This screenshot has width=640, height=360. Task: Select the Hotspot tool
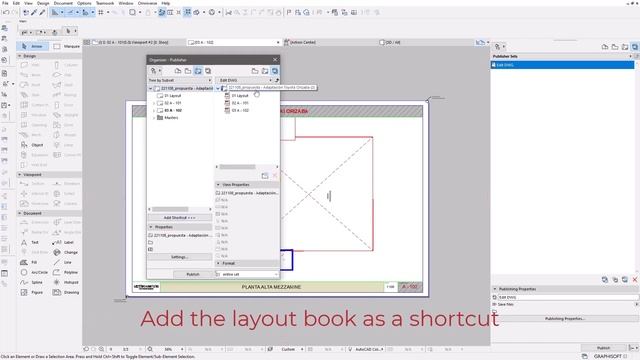[x=65, y=282]
